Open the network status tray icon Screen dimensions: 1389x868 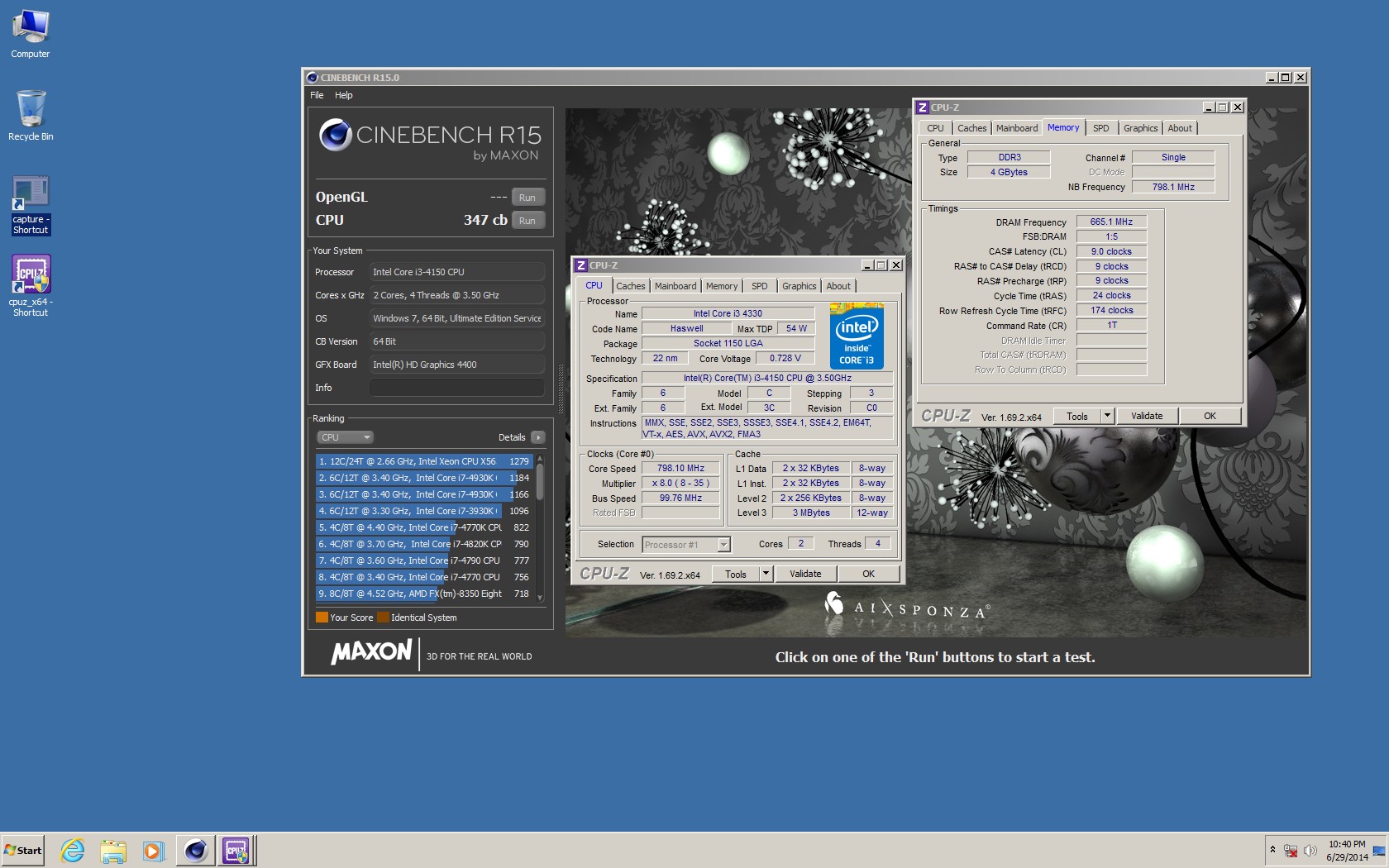(1291, 851)
